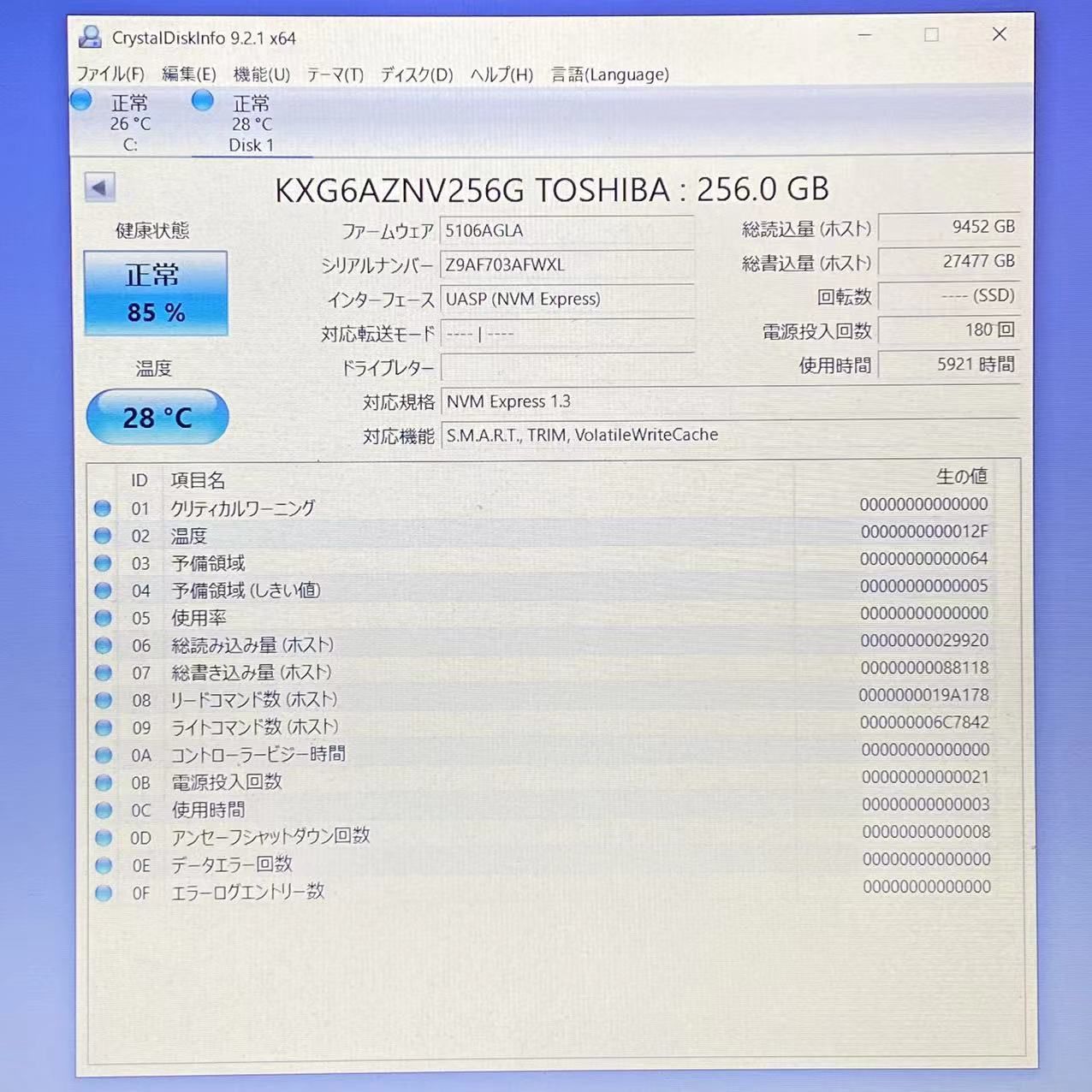
Task: Click the blue status dot for クリティカルワーニング
Action: [103, 508]
